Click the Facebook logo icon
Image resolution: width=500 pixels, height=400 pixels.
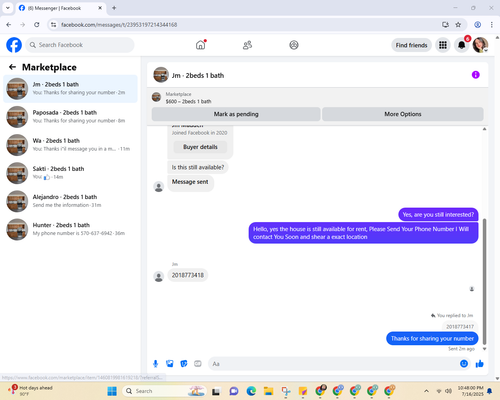pos(14,45)
